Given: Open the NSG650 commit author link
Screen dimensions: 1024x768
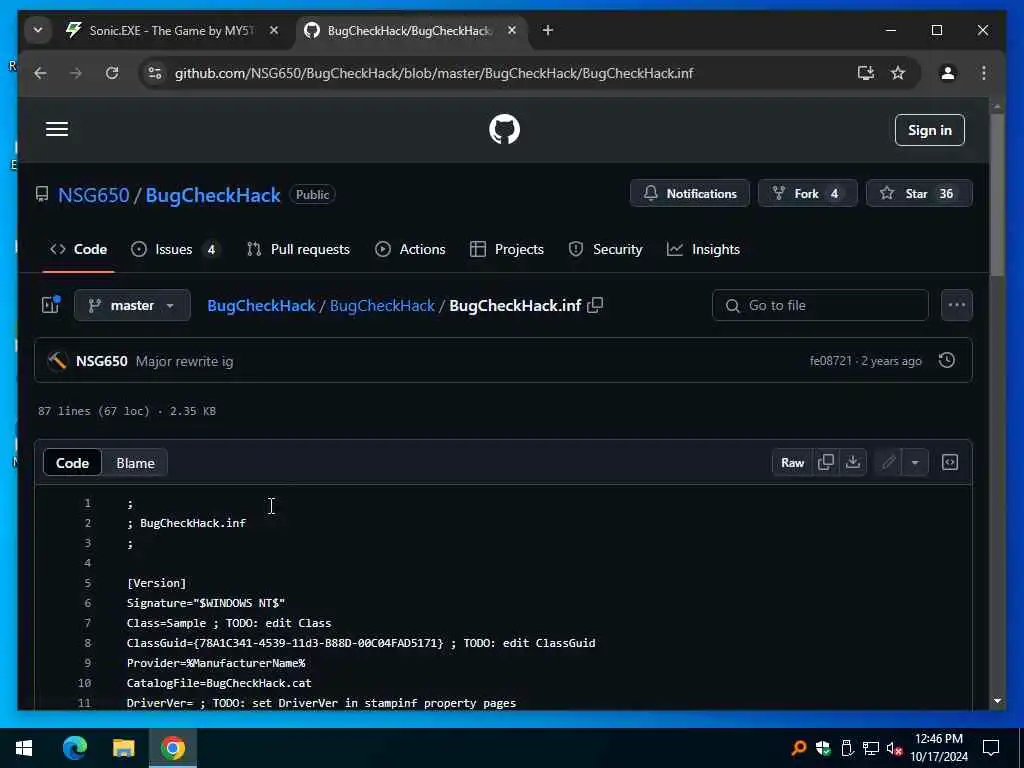Looking at the screenshot, I should coord(102,361).
